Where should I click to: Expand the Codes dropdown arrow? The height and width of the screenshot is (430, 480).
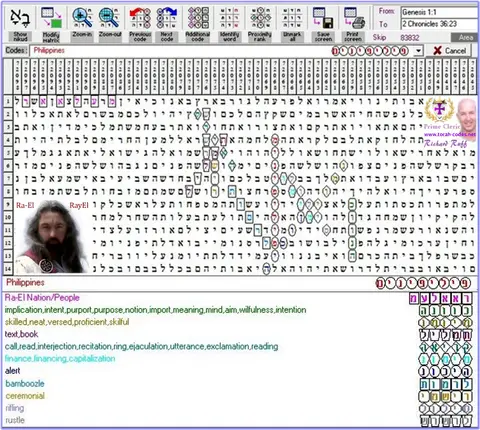(418, 51)
